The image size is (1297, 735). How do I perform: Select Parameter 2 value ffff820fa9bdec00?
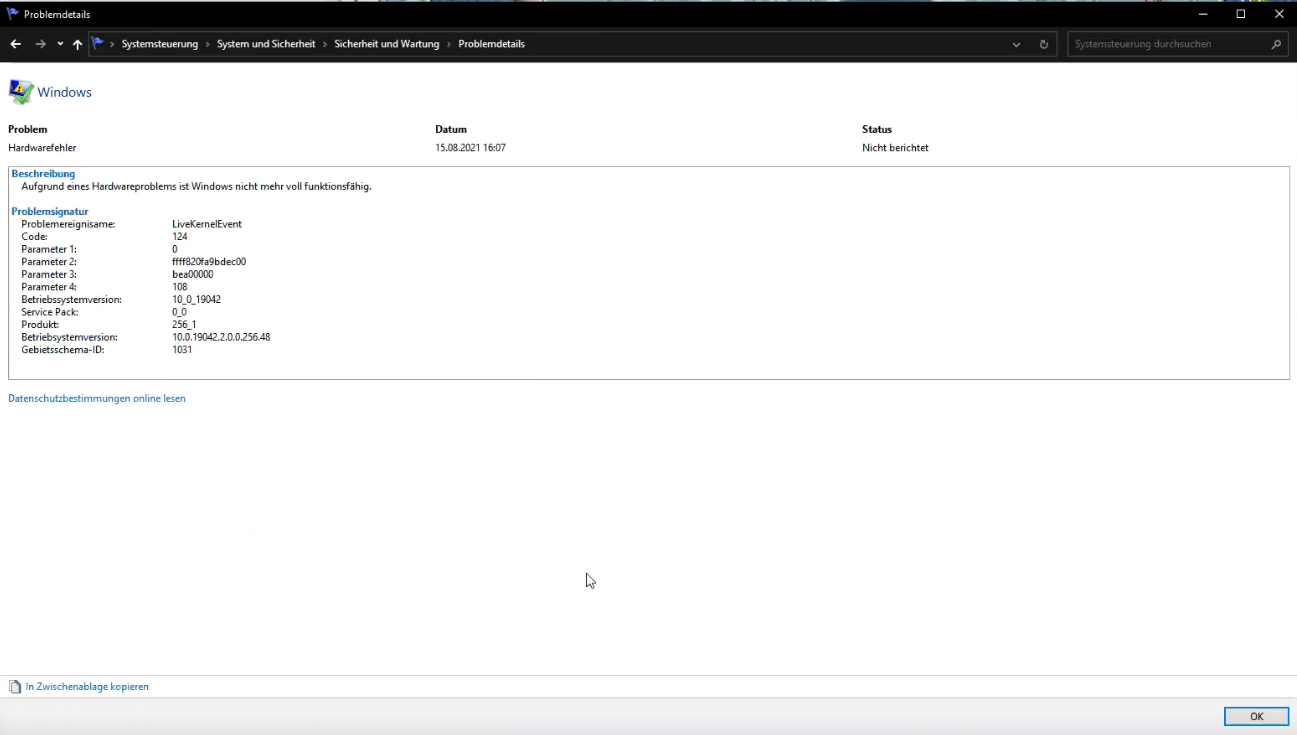209,262
